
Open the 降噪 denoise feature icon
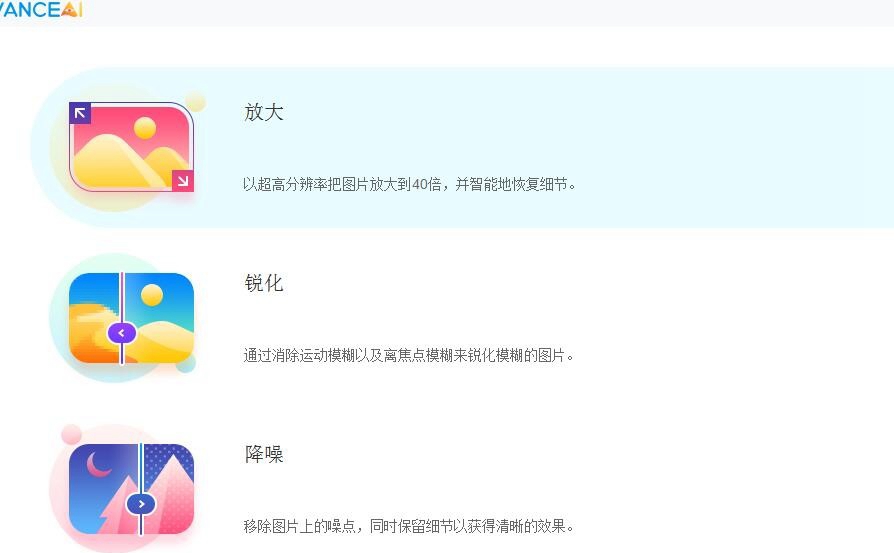tap(131, 489)
